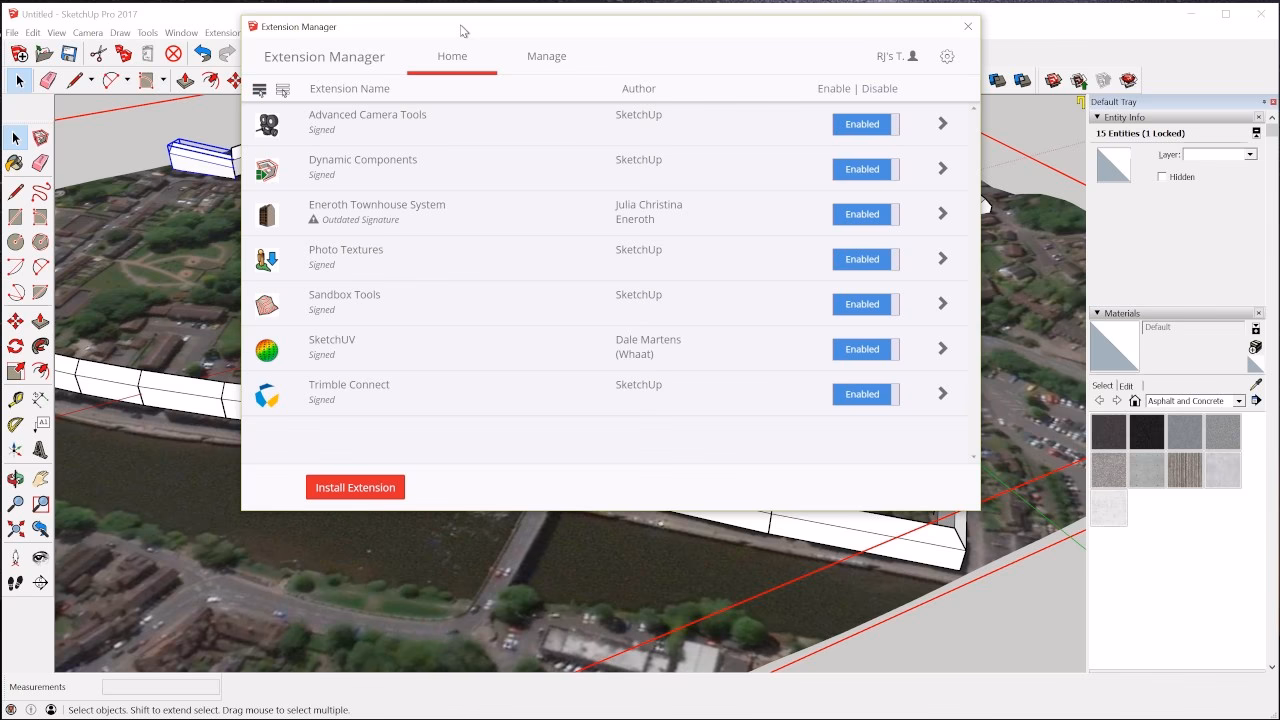Toggle SketchUV Enabled switch
Screen dimensions: 1280x720
866,349
